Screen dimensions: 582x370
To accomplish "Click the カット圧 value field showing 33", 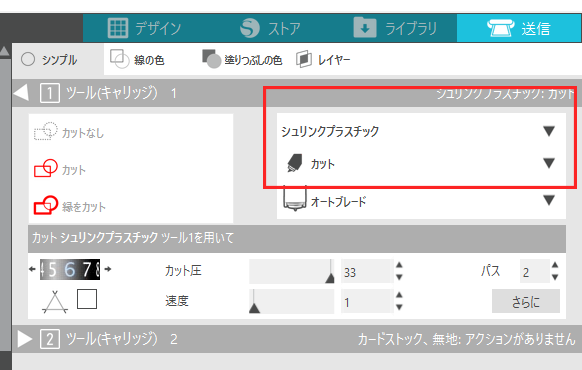I will [366, 272].
